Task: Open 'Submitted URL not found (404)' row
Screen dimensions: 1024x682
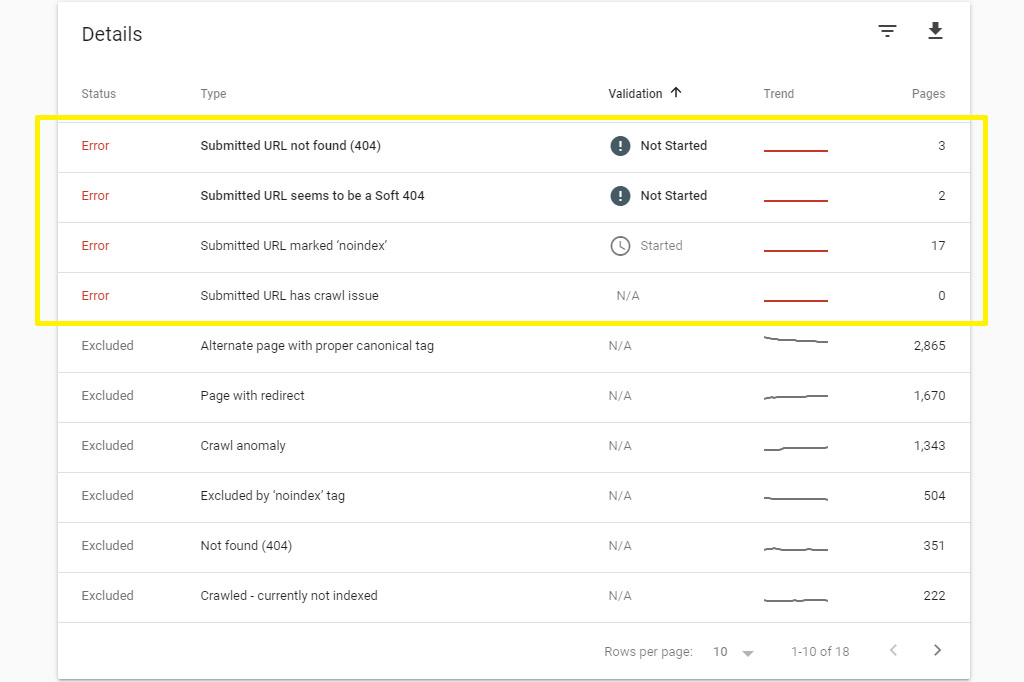Action: (514, 146)
